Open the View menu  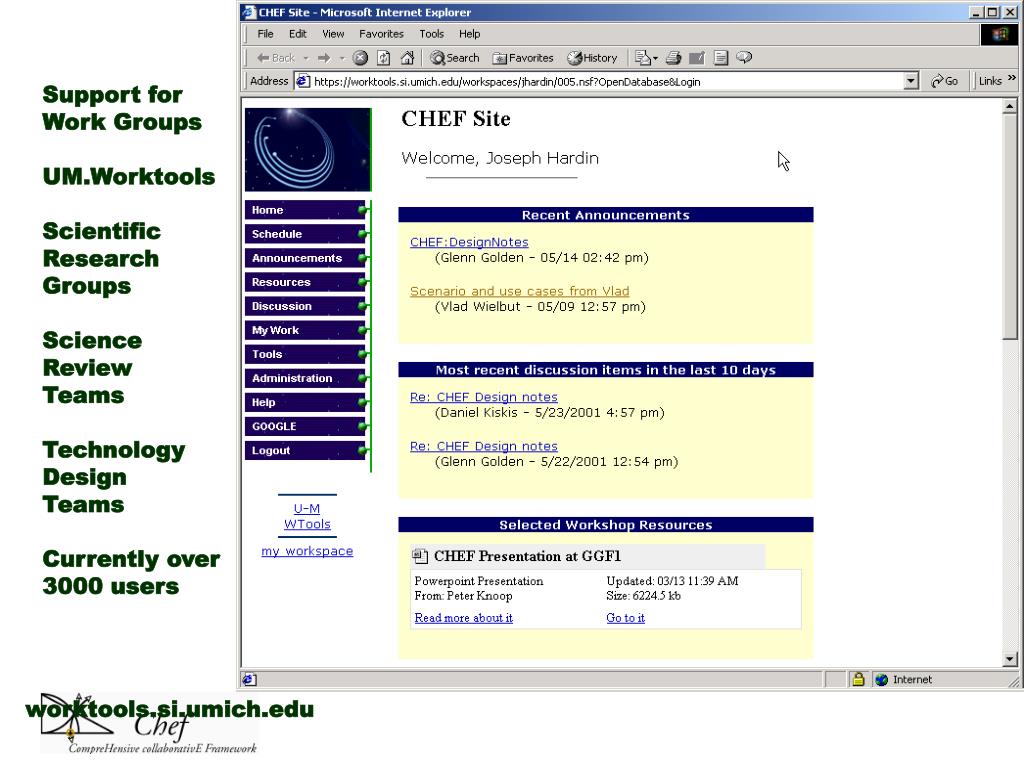click(333, 34)
